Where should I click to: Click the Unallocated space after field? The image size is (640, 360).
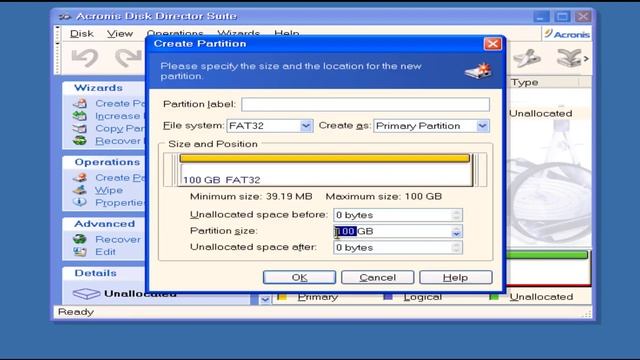point(398,247)
